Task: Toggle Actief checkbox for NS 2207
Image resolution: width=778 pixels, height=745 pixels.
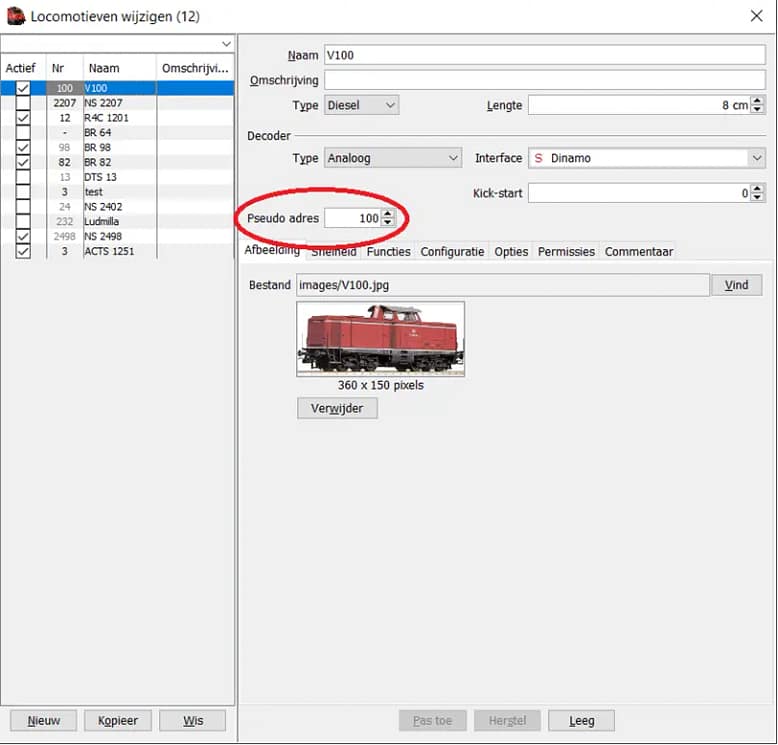Action: [23, 103]
